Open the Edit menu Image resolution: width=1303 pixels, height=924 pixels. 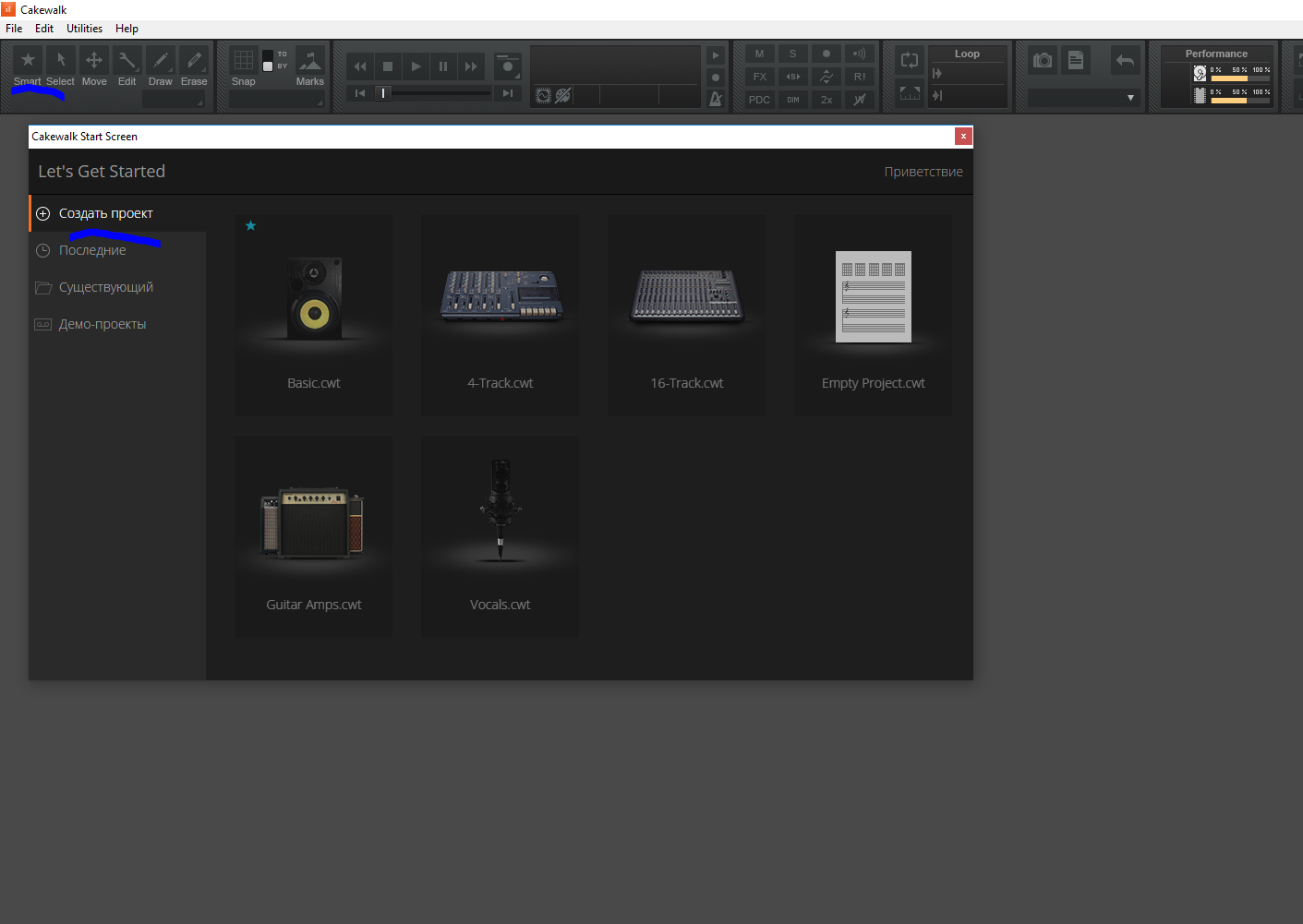44,29
